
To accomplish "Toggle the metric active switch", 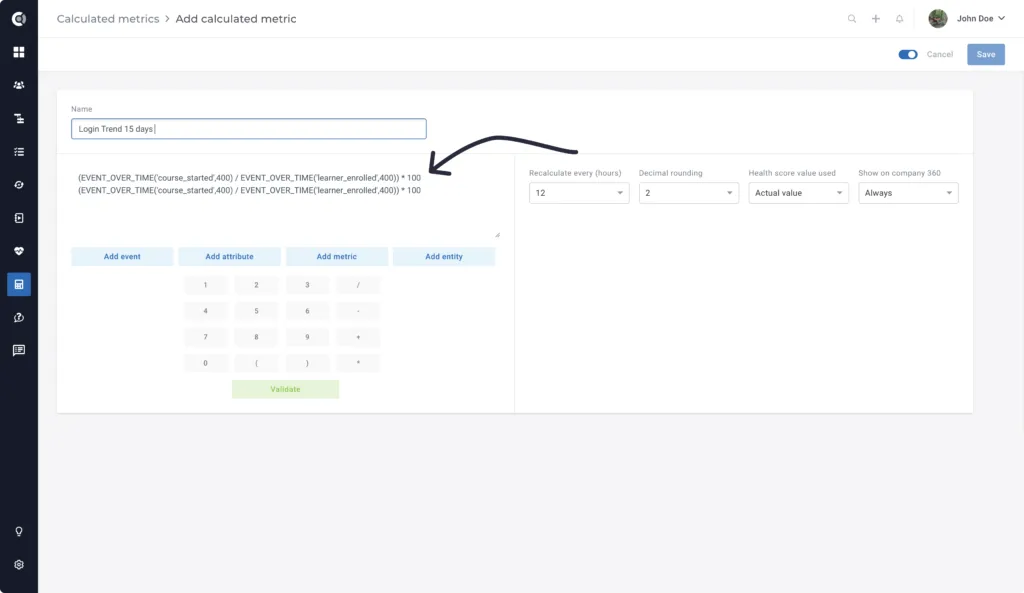I will [x=908, y=54].
